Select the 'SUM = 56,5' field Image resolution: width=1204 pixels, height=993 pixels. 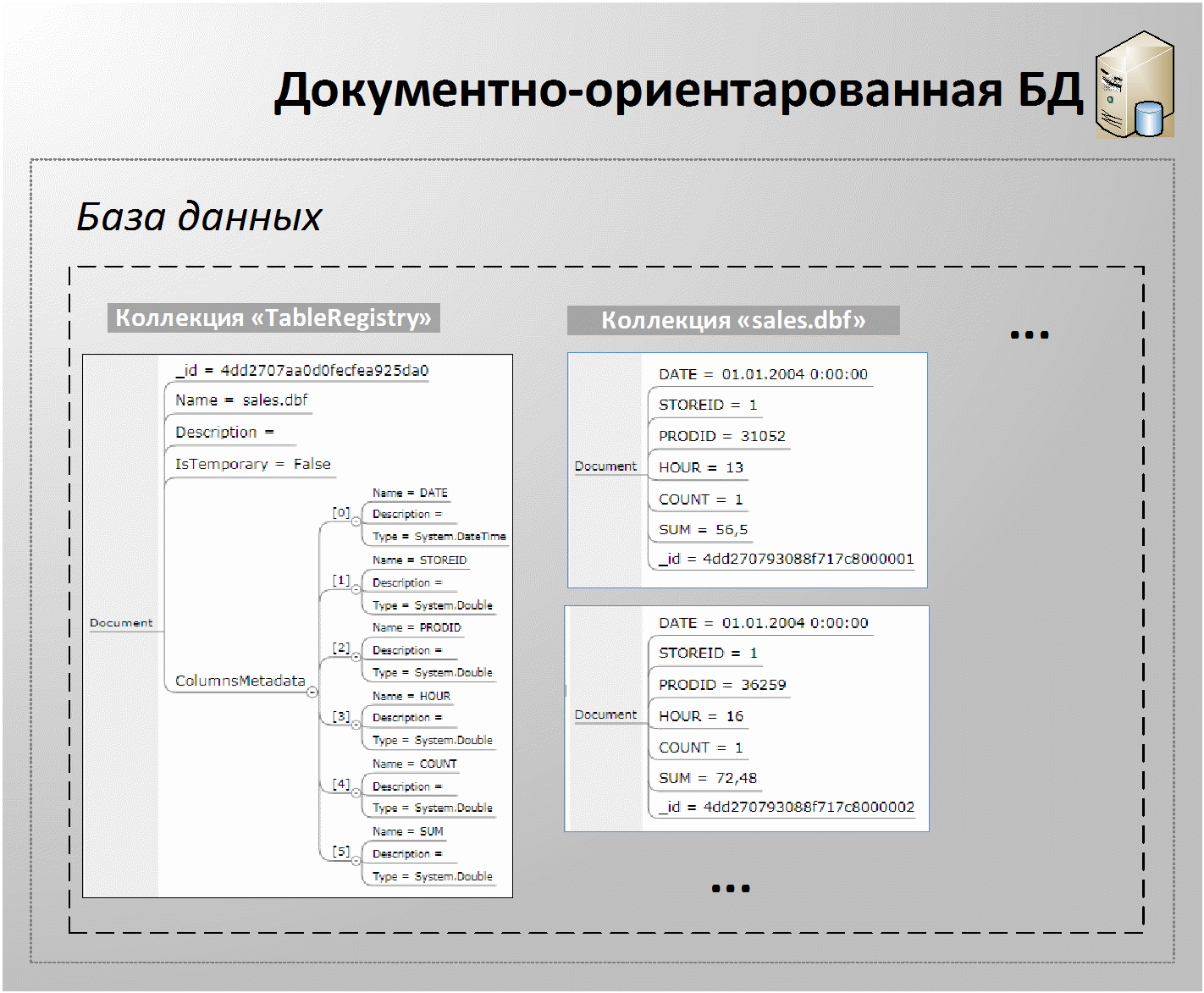point(704,530)
